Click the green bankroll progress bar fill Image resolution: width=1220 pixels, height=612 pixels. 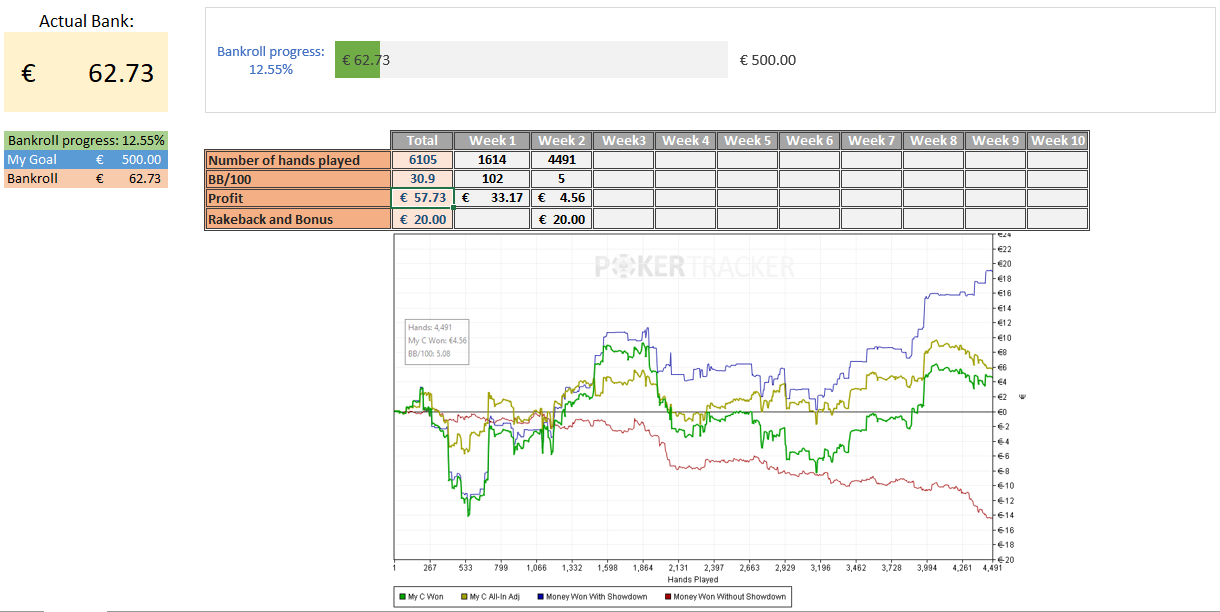[x=357, y=60]
